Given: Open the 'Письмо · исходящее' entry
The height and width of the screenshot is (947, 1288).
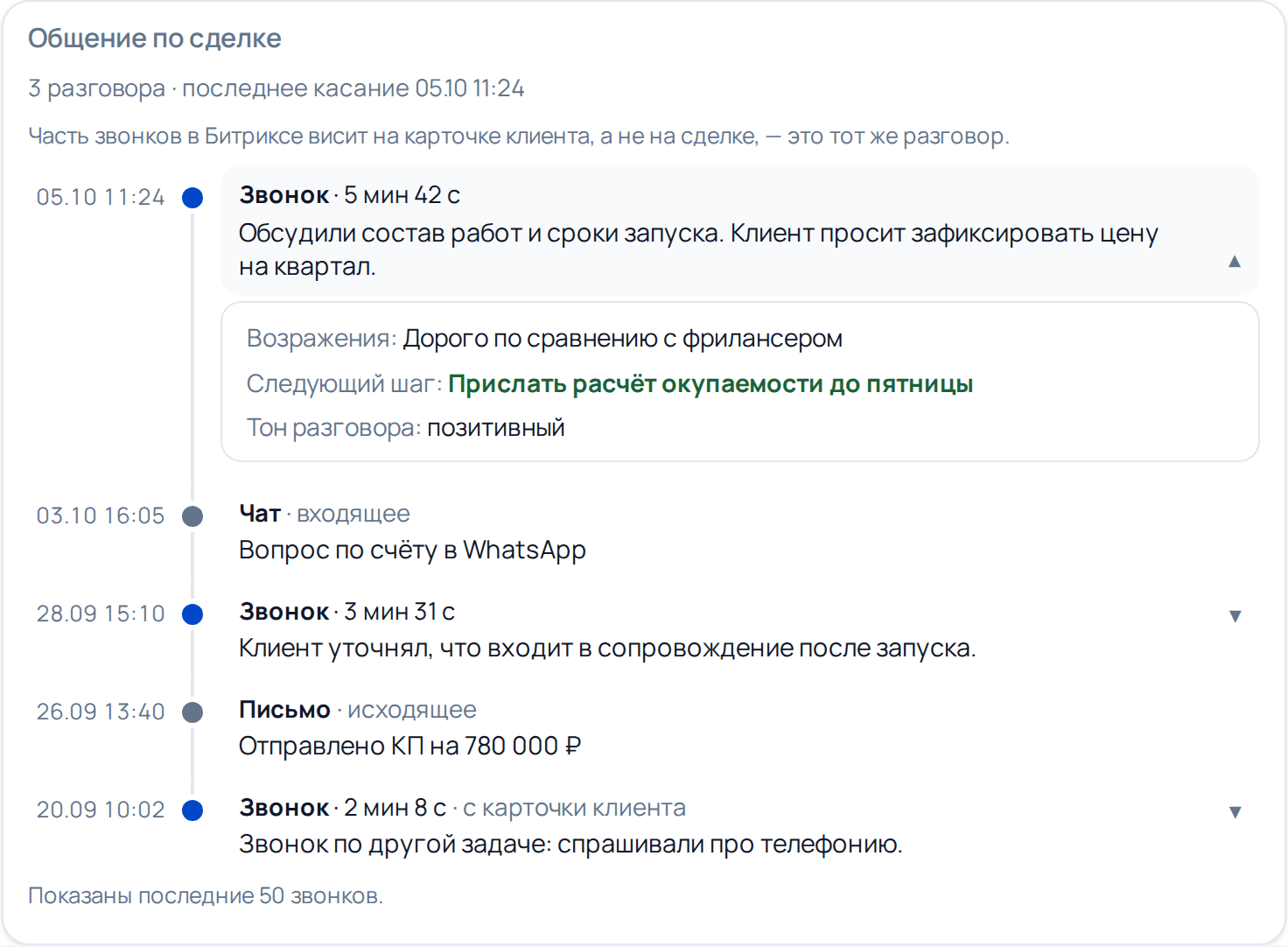Looking at the screenshot, I should tap(358, 710).
